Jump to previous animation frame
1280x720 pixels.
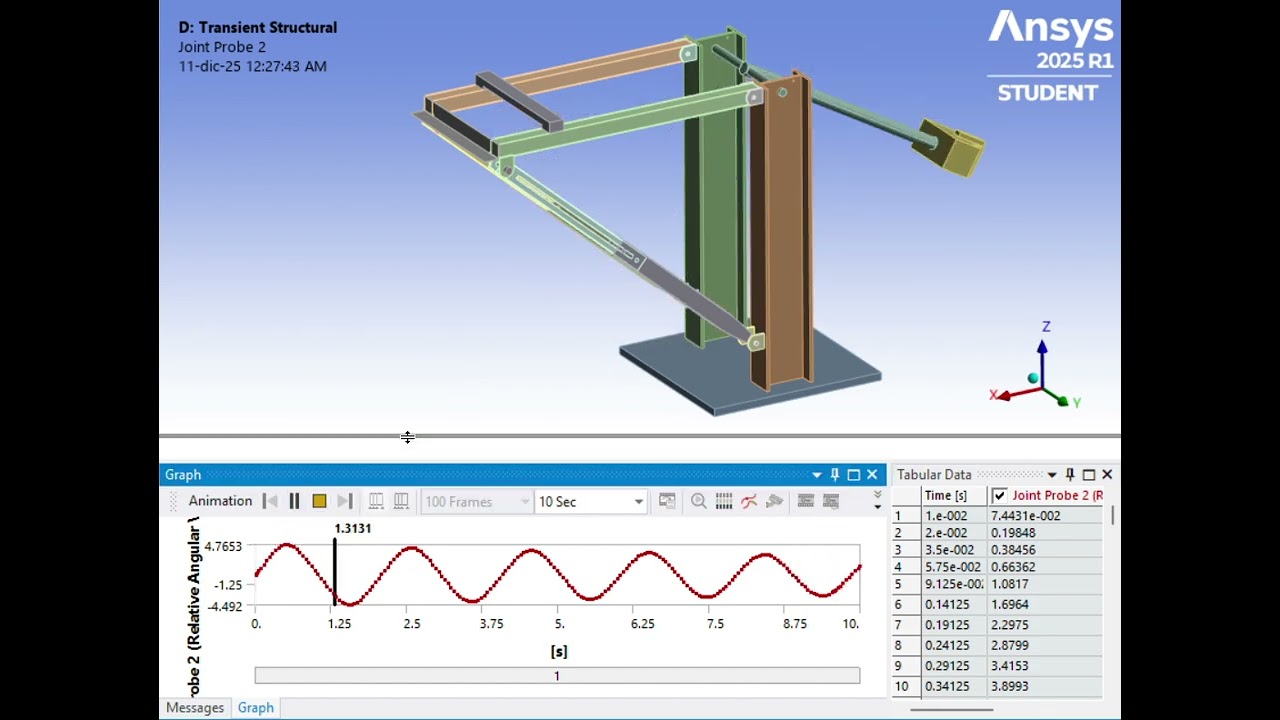pos(270,501)
